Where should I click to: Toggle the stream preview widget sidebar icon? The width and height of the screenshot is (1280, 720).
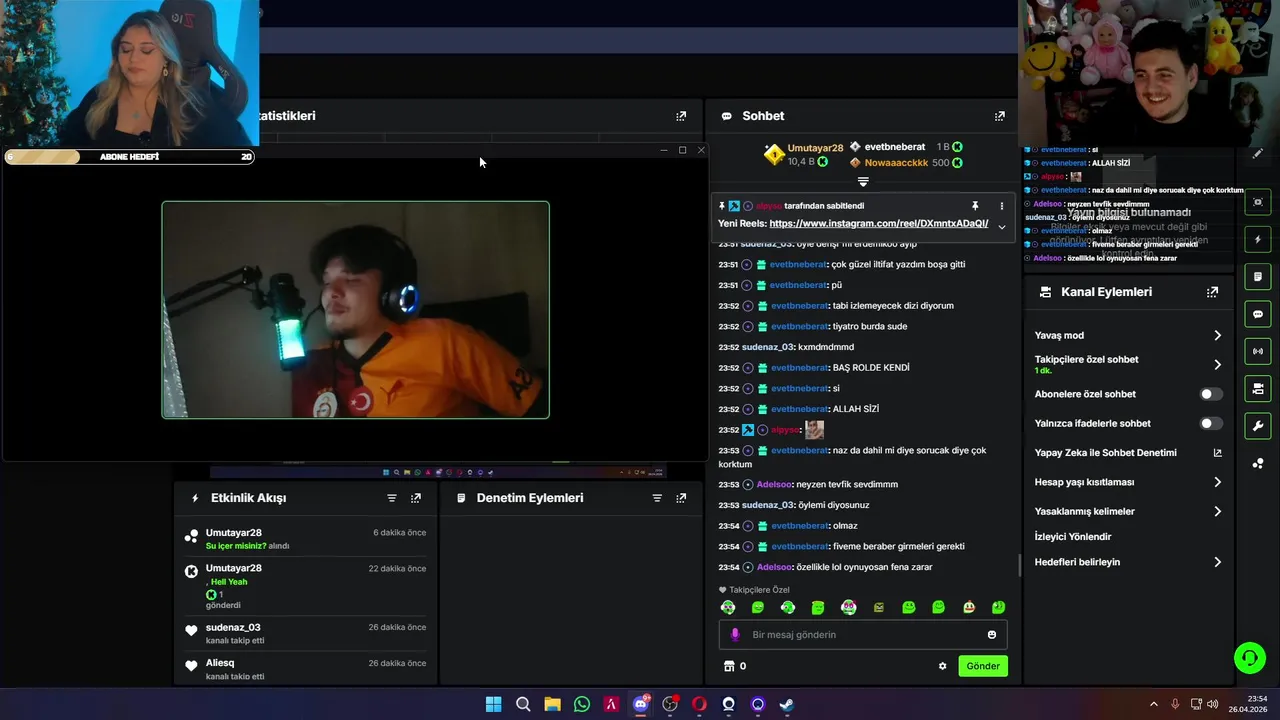coord(1258,202)
